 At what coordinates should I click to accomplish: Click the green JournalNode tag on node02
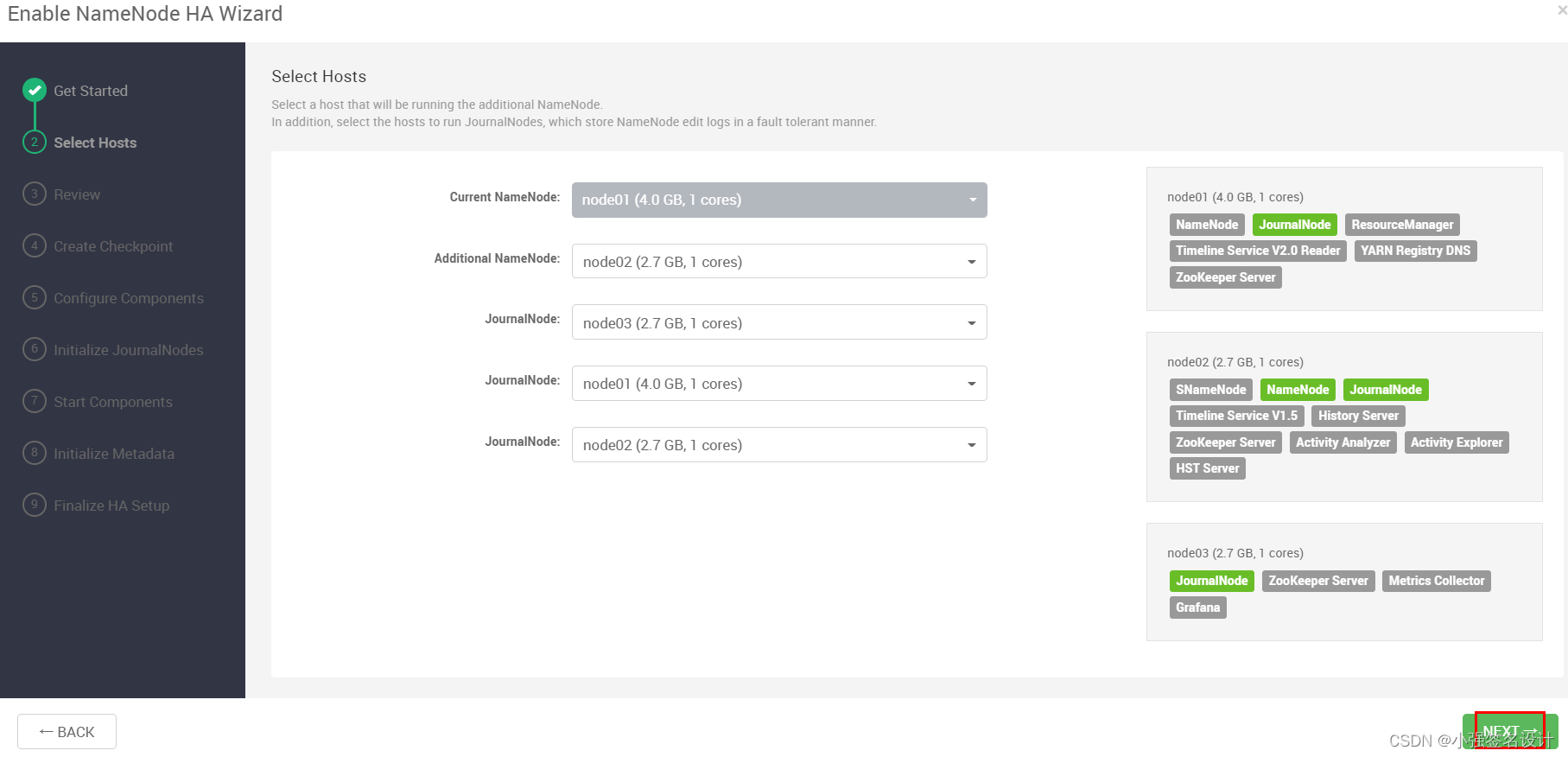(1386, 390)
